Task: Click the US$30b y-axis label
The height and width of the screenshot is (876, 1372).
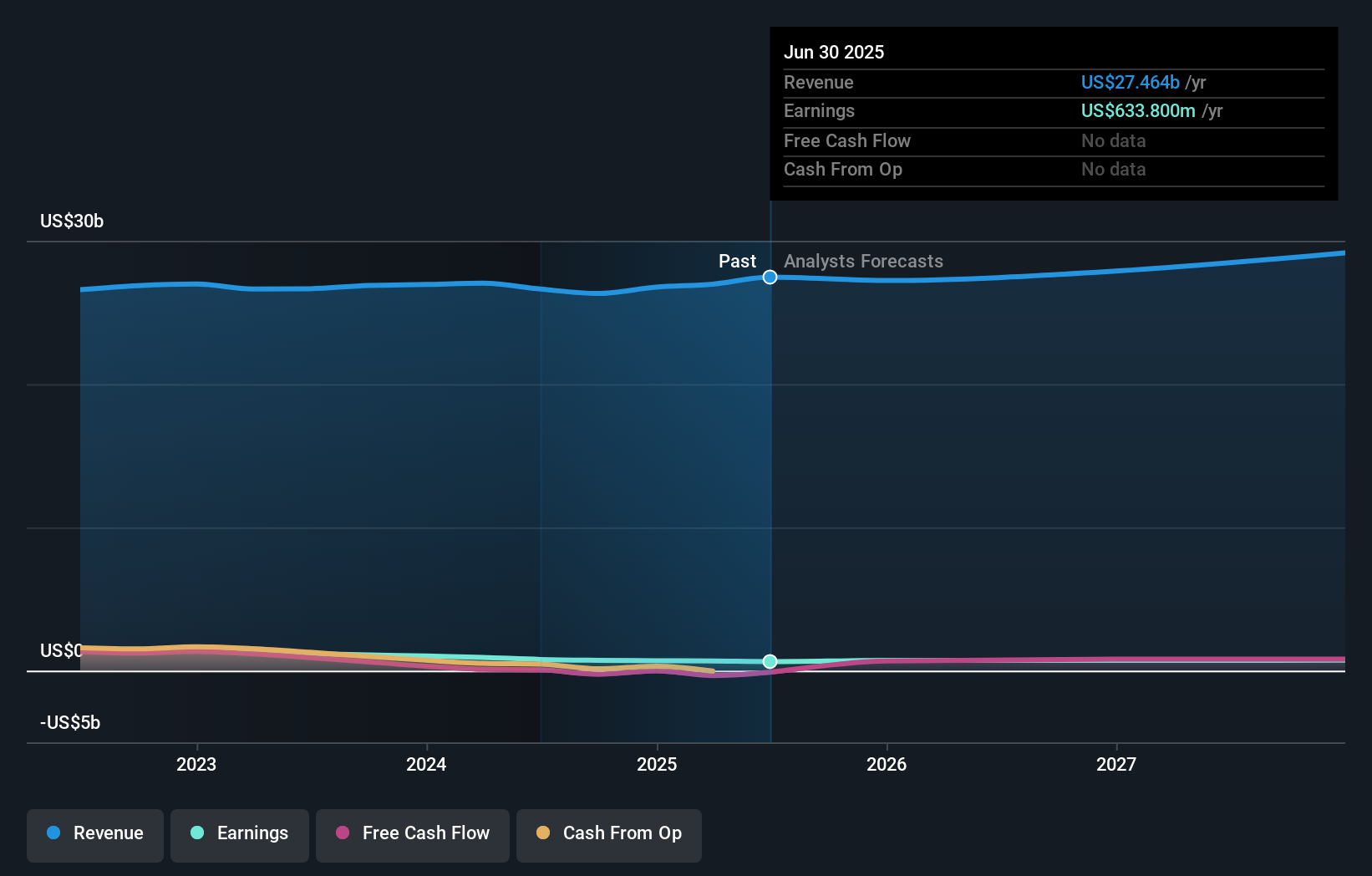Action: click(x=72, y=221)
